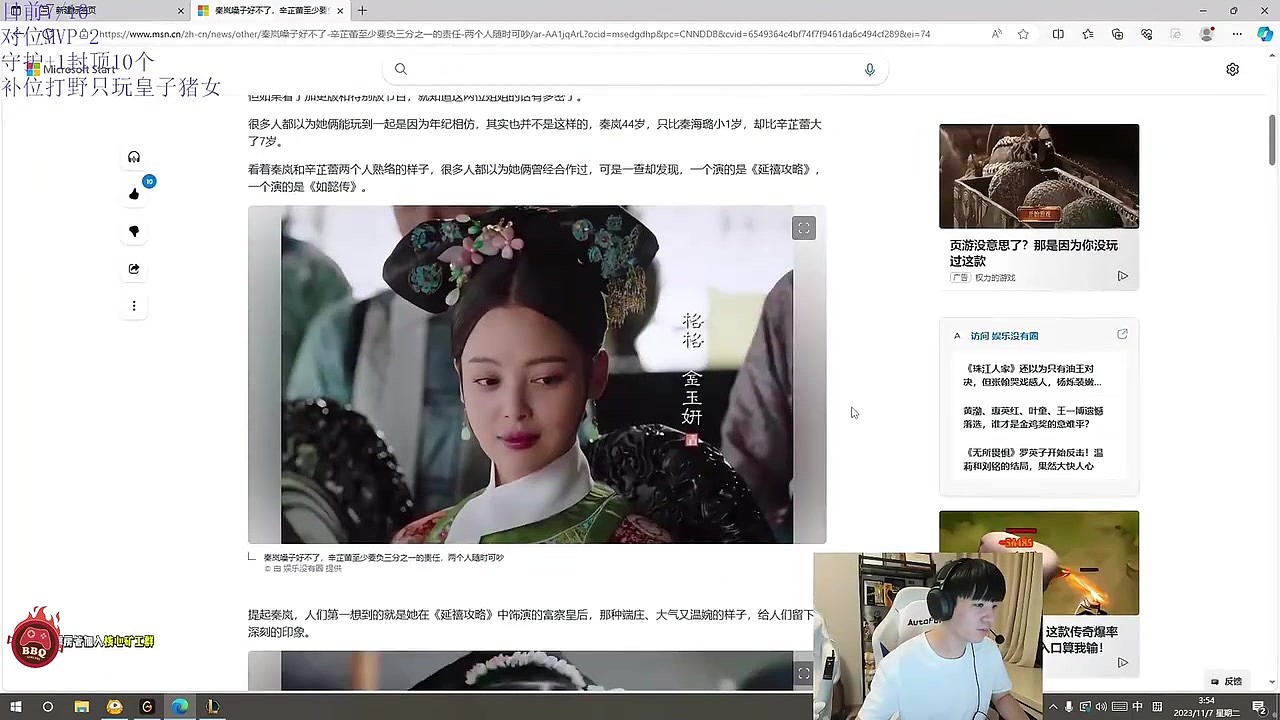Image resolution: width=1280 pixels, height=720 pixels.
Task: Open the Edge profile avatar
Action: click(x=1207, y=34)
